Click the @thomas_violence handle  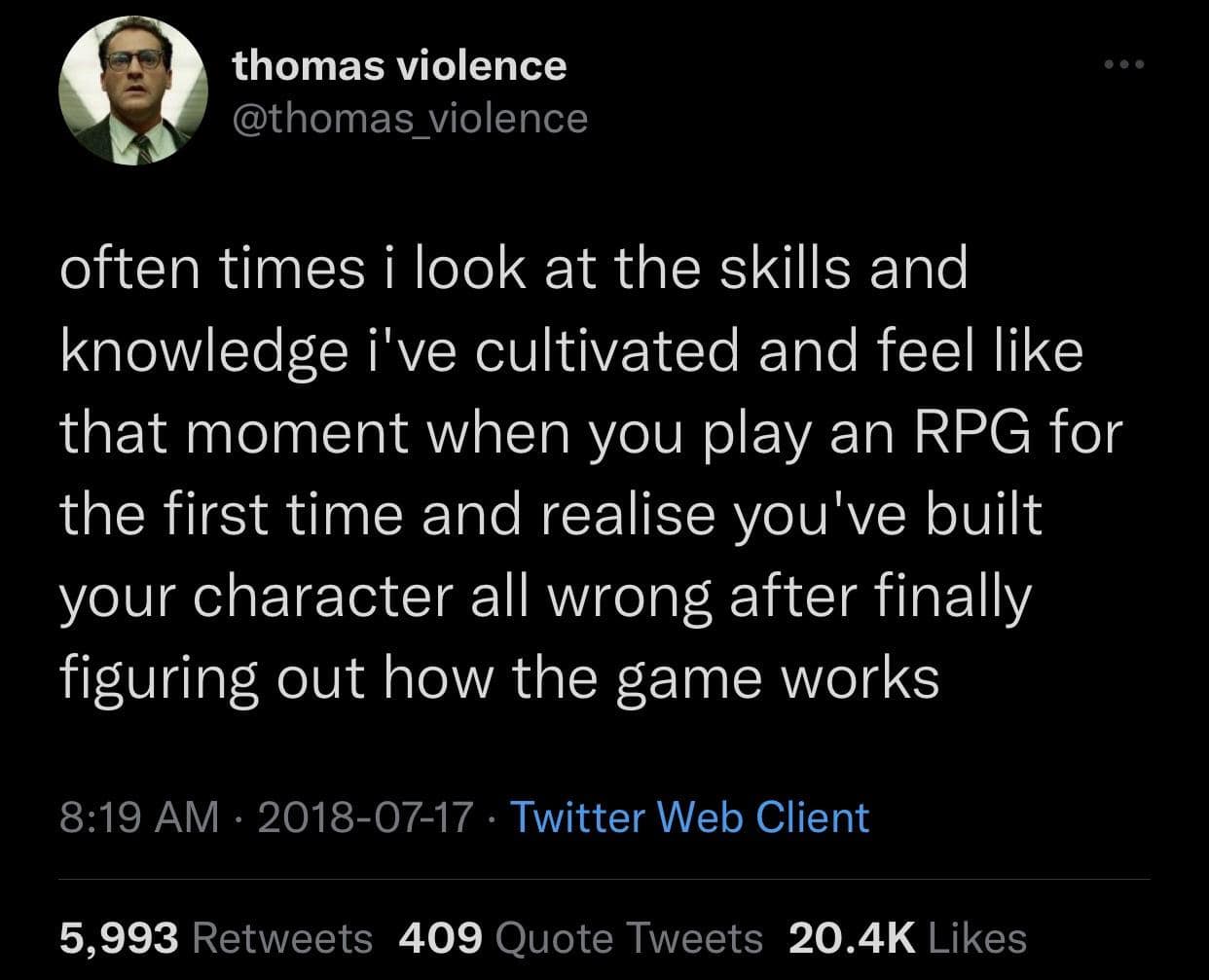[410, 118]
